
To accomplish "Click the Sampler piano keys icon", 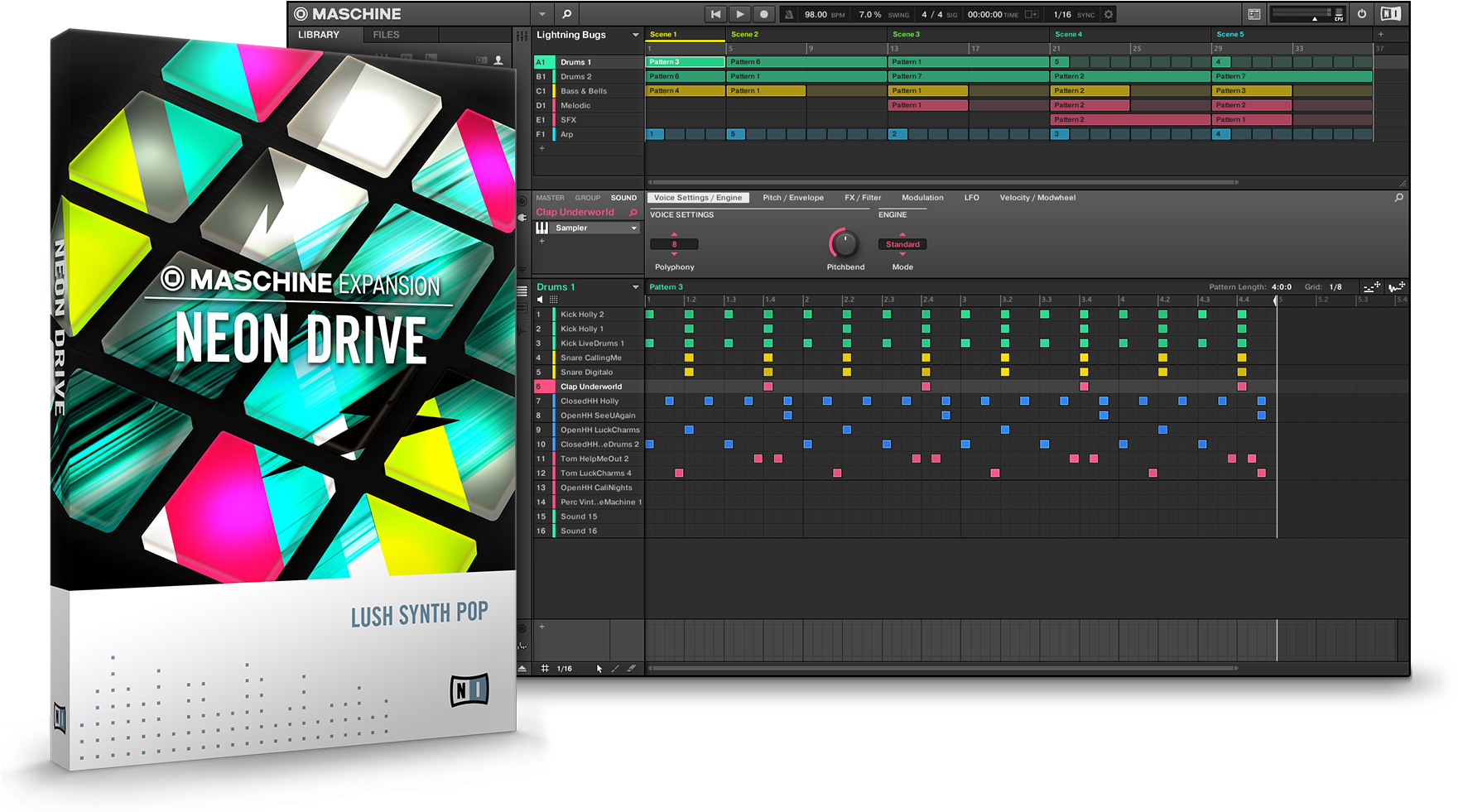I will [542, 228].
